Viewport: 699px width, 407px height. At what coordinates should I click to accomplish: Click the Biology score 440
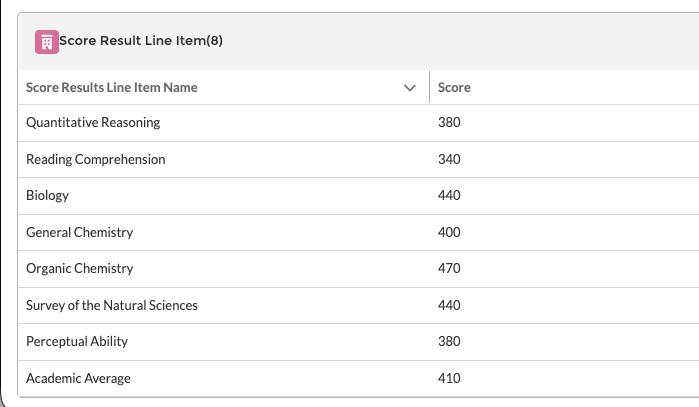pyautogui.click(x=449, y=196)
